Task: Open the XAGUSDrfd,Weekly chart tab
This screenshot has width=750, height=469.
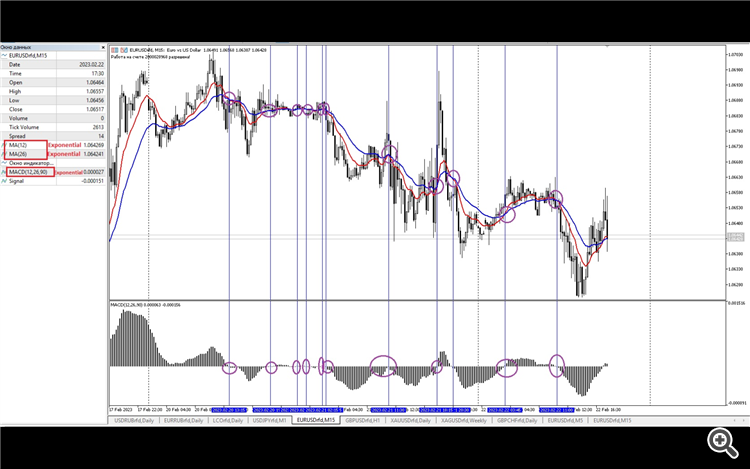Action: click(x=463, y=420)
